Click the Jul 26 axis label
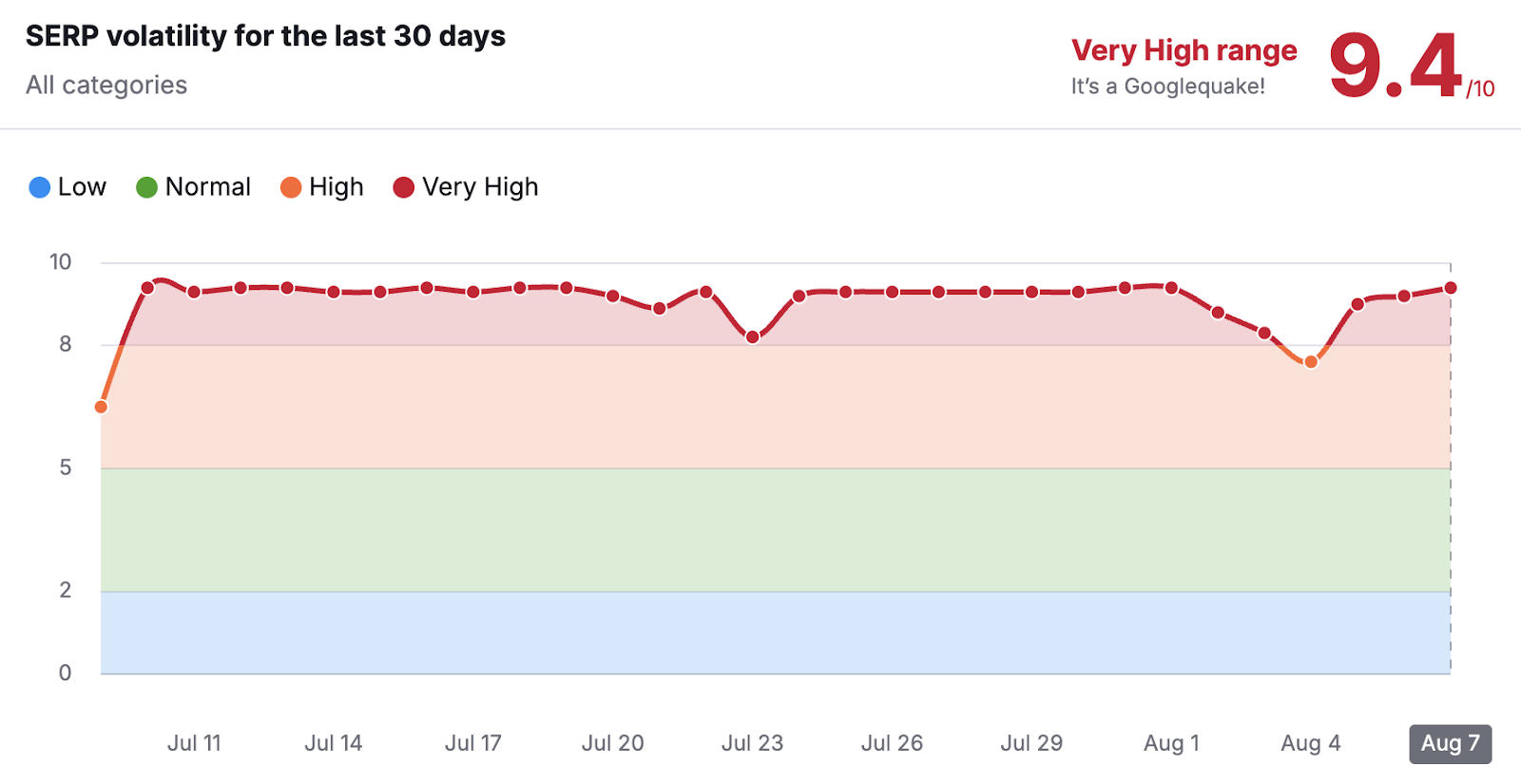 [892, 743]
